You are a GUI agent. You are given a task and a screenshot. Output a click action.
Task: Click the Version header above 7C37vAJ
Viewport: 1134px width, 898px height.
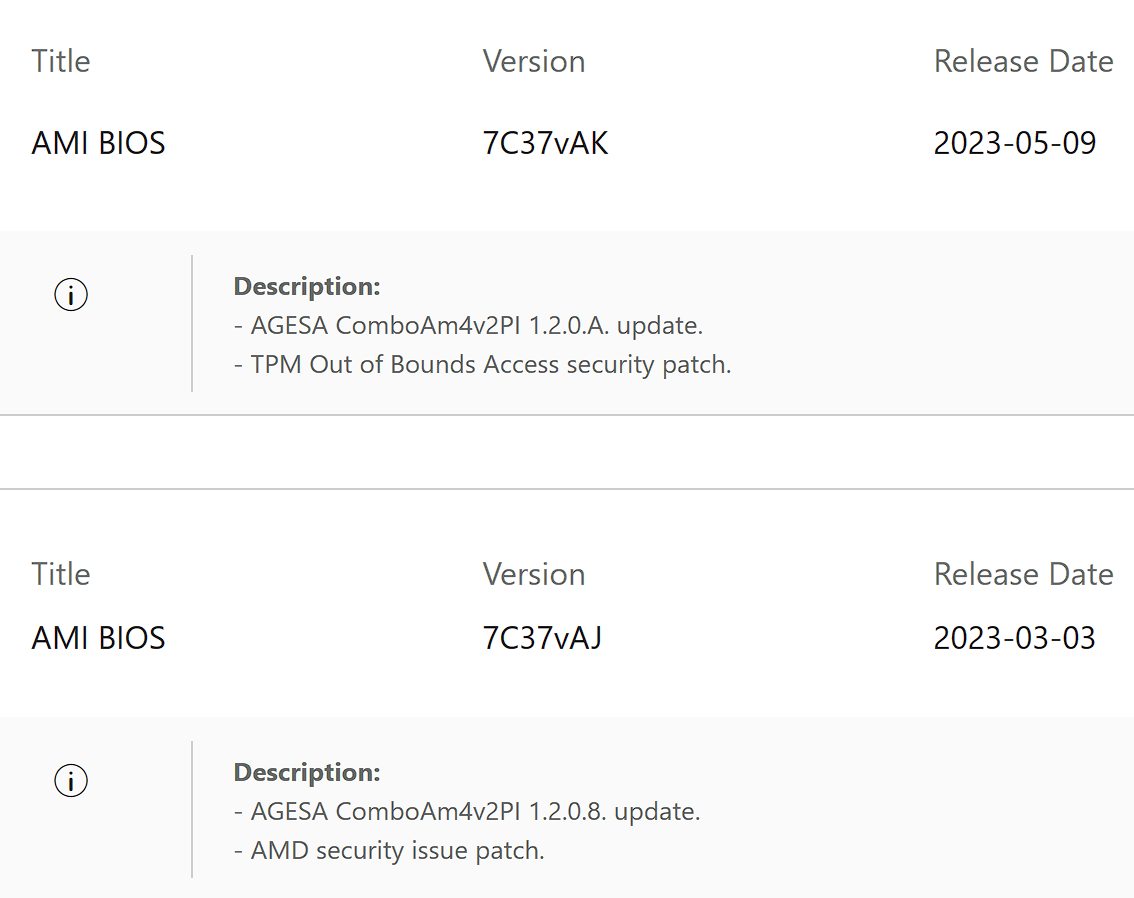coord(534,575)
